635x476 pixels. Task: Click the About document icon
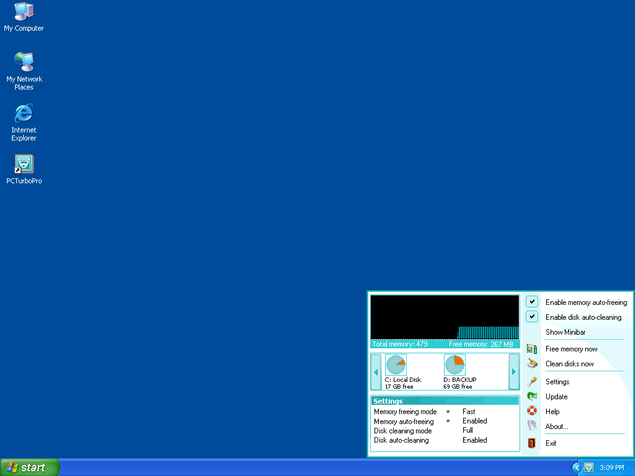click(x=532, y=426)
